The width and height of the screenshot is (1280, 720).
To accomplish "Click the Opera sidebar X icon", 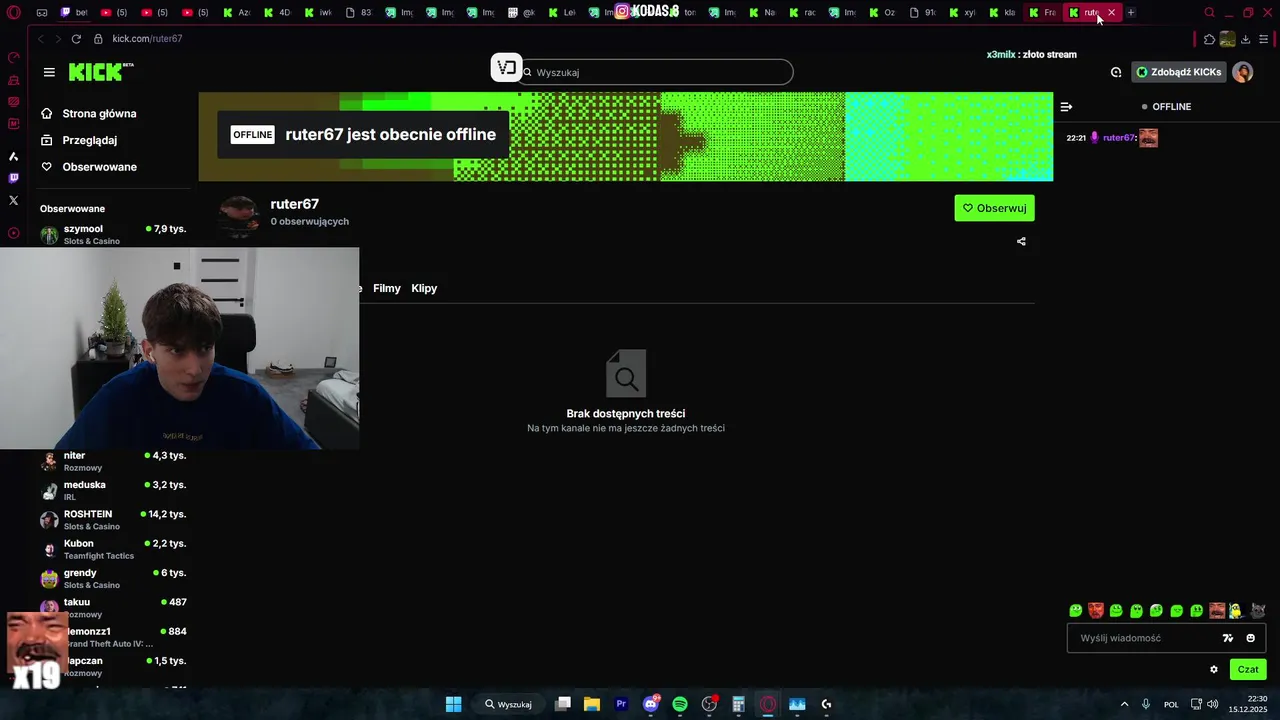I will pos(13,200).
